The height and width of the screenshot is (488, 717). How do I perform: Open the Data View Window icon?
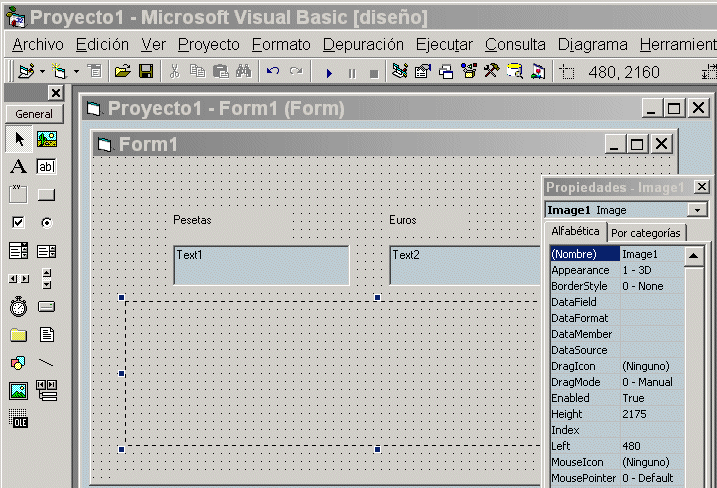pyautogui.click(x=515, y=71)
